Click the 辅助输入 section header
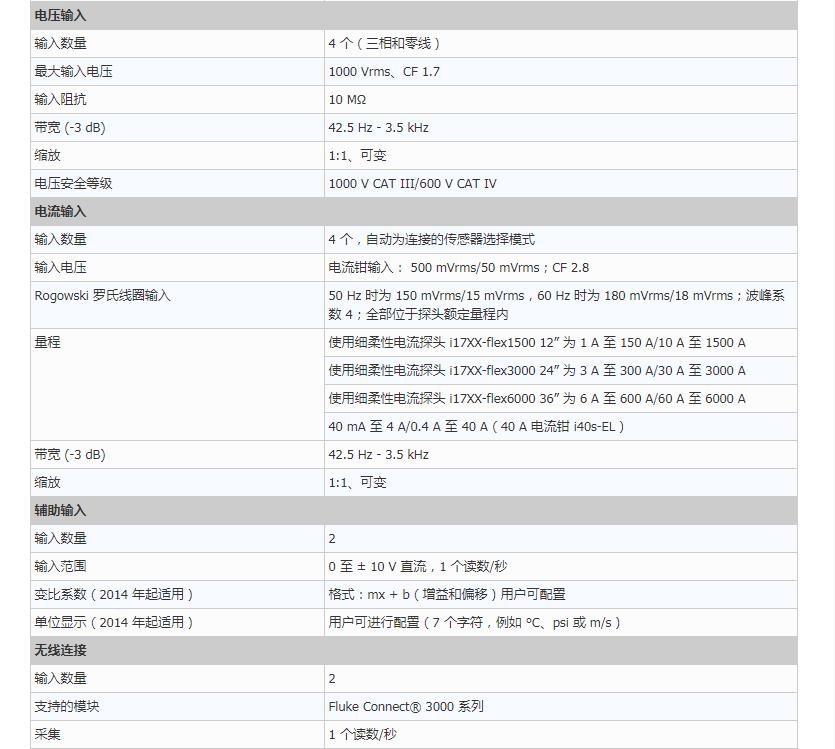The height and width of the screenshot is (749, 835). point(61,511)
